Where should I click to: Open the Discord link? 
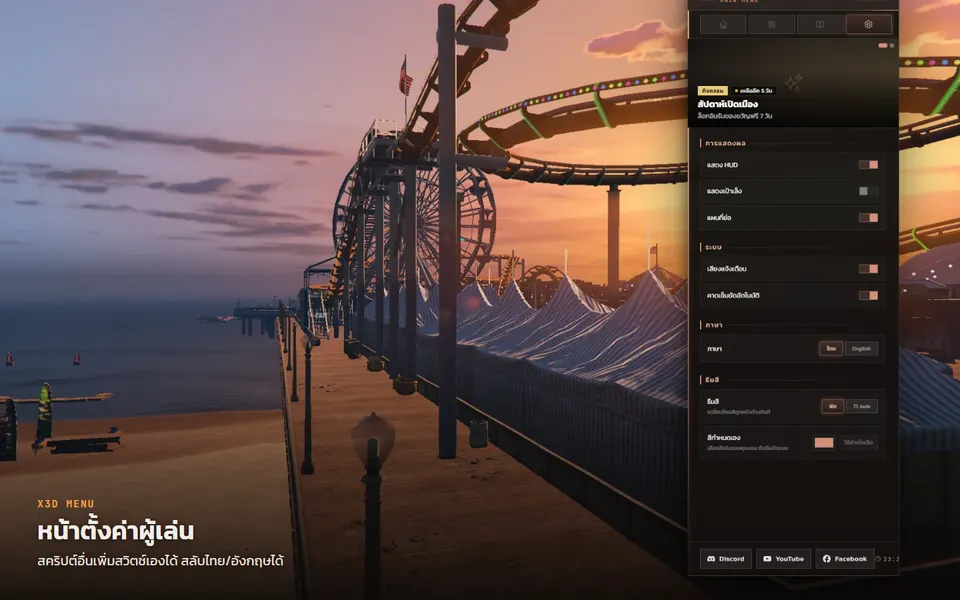[x=726, y=559]
